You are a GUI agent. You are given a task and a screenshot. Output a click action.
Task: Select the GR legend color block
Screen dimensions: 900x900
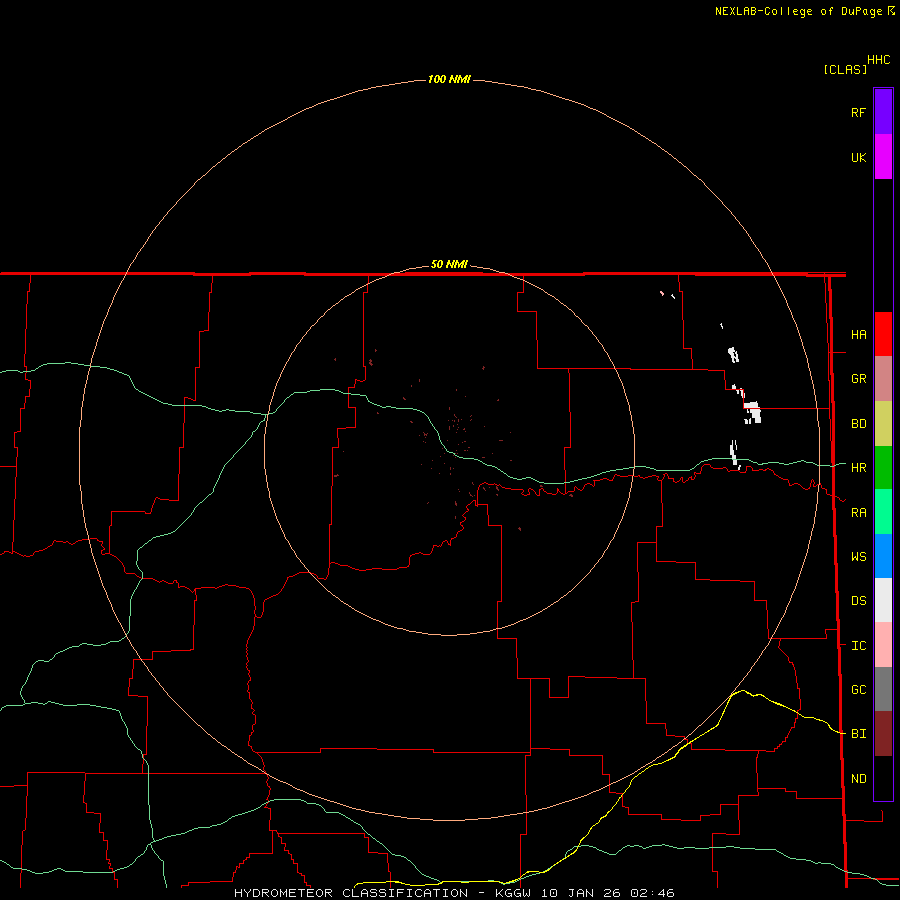coord(883,379)
